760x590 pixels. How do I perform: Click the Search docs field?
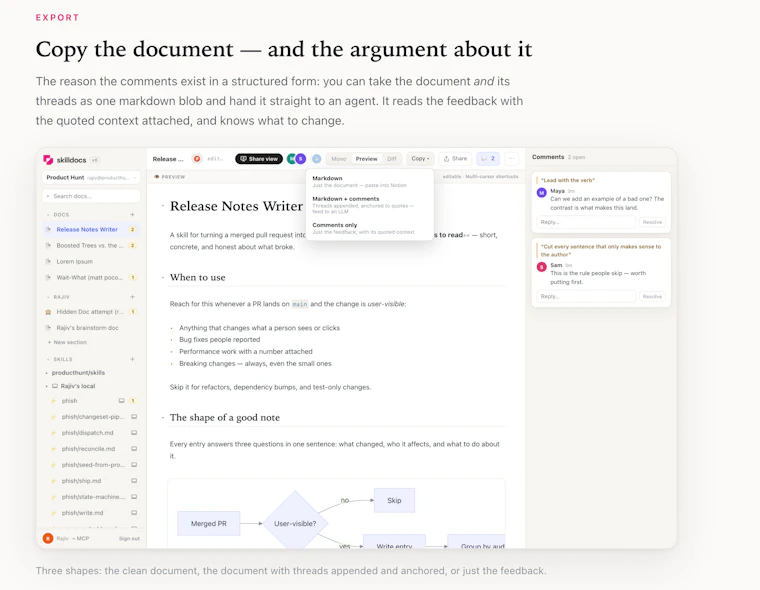coord(91,196)
